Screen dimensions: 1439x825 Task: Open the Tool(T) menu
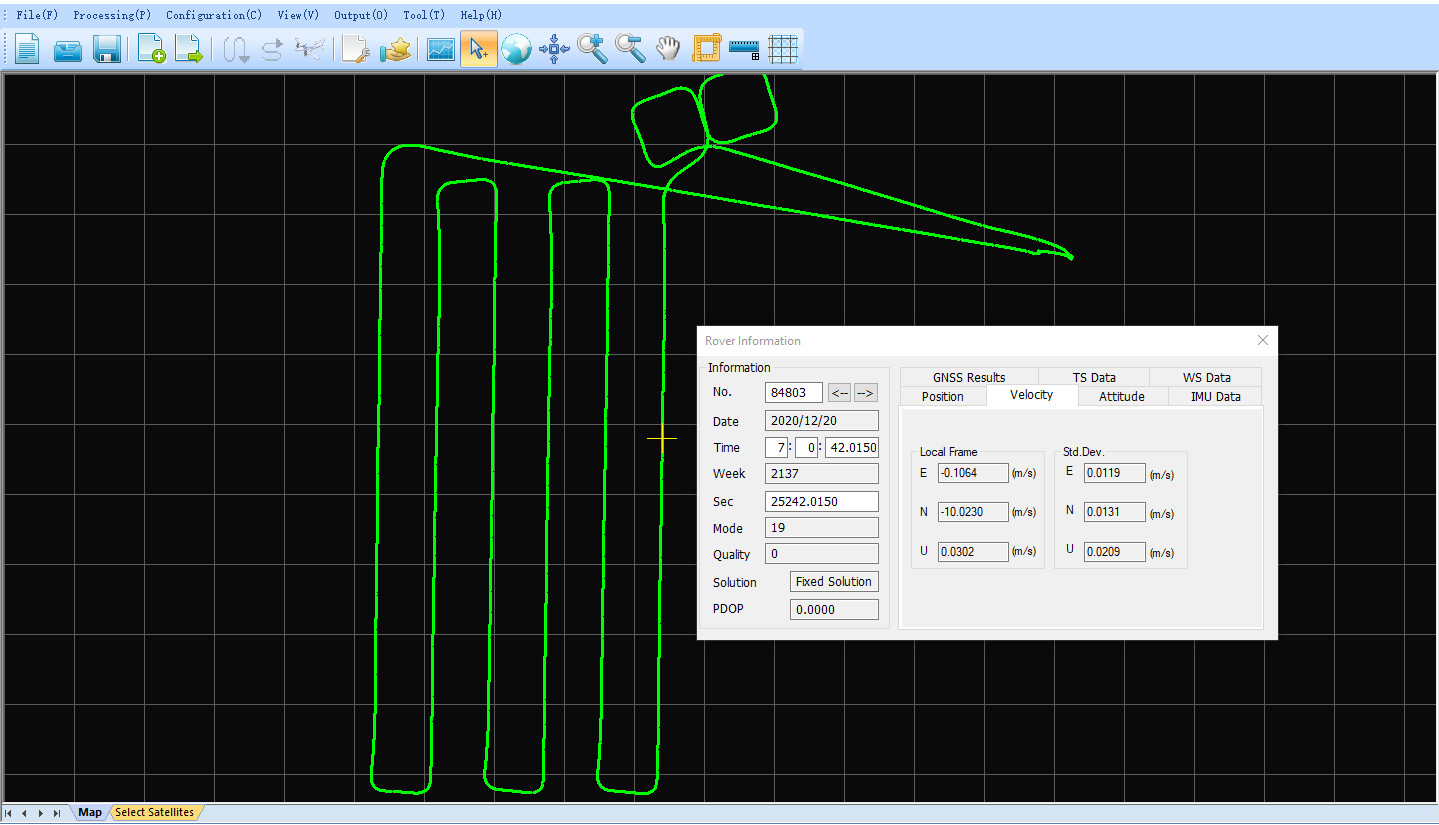(x=424, y=15)
